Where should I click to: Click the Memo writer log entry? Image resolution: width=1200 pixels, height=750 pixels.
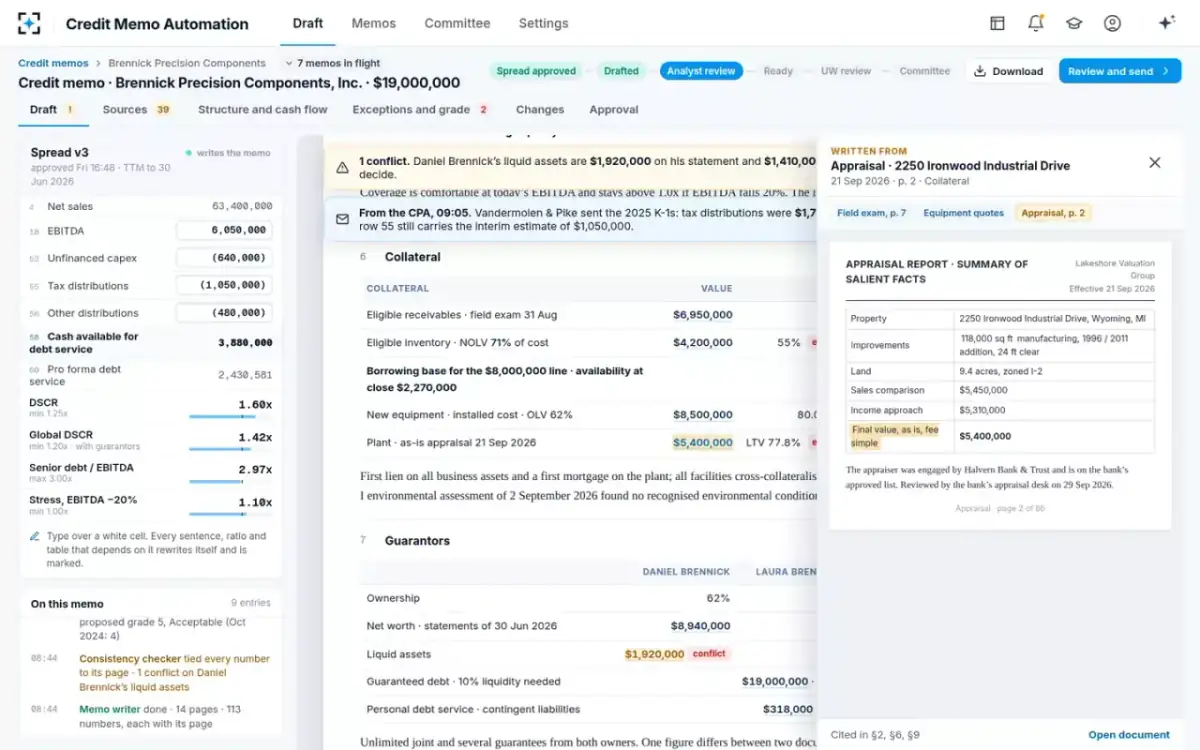[x=150, y=716]
